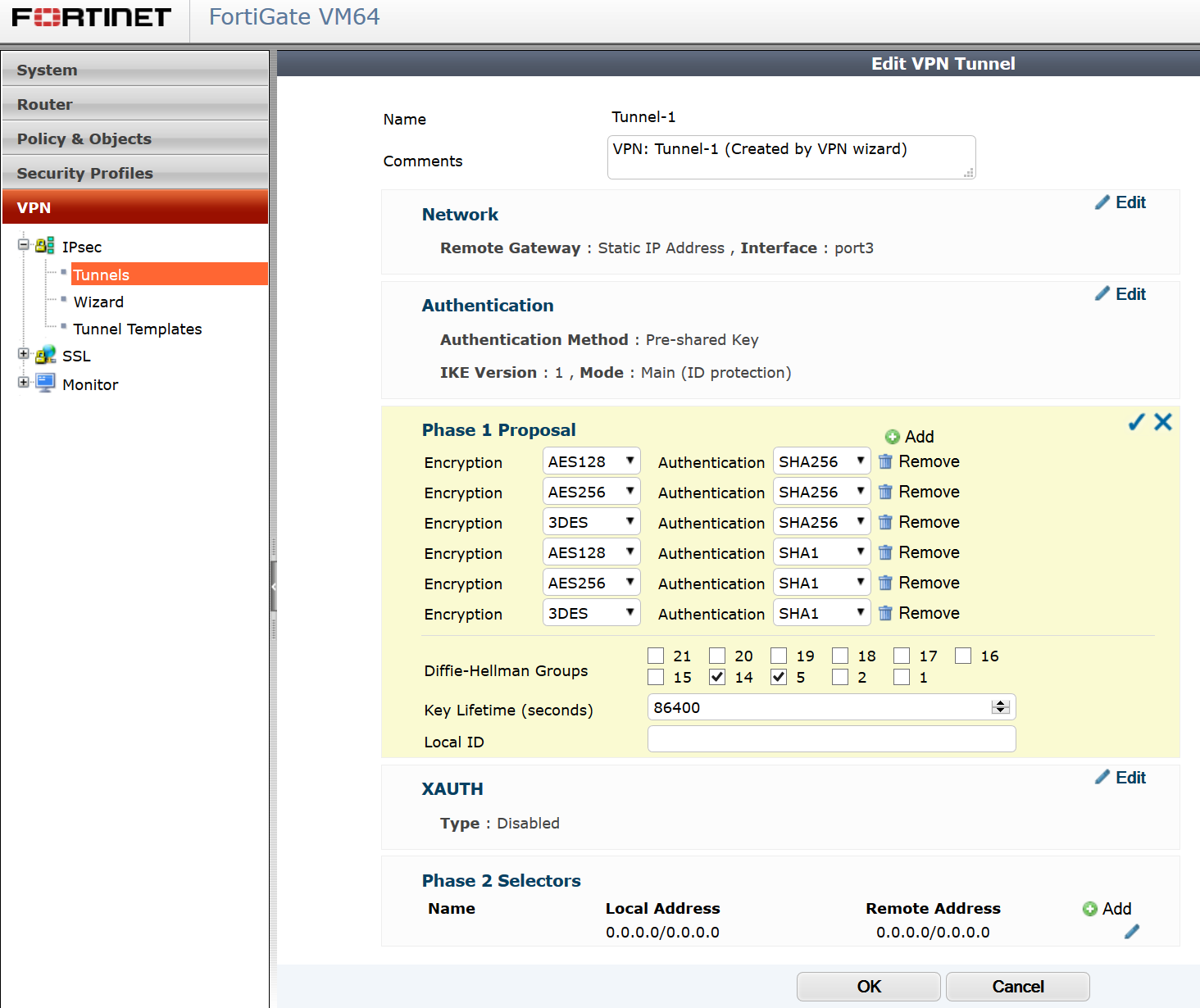Click trash icon for AES256 SHA256 proposal
Viewport: 1200px width, 1008px height.
(885, 492)
